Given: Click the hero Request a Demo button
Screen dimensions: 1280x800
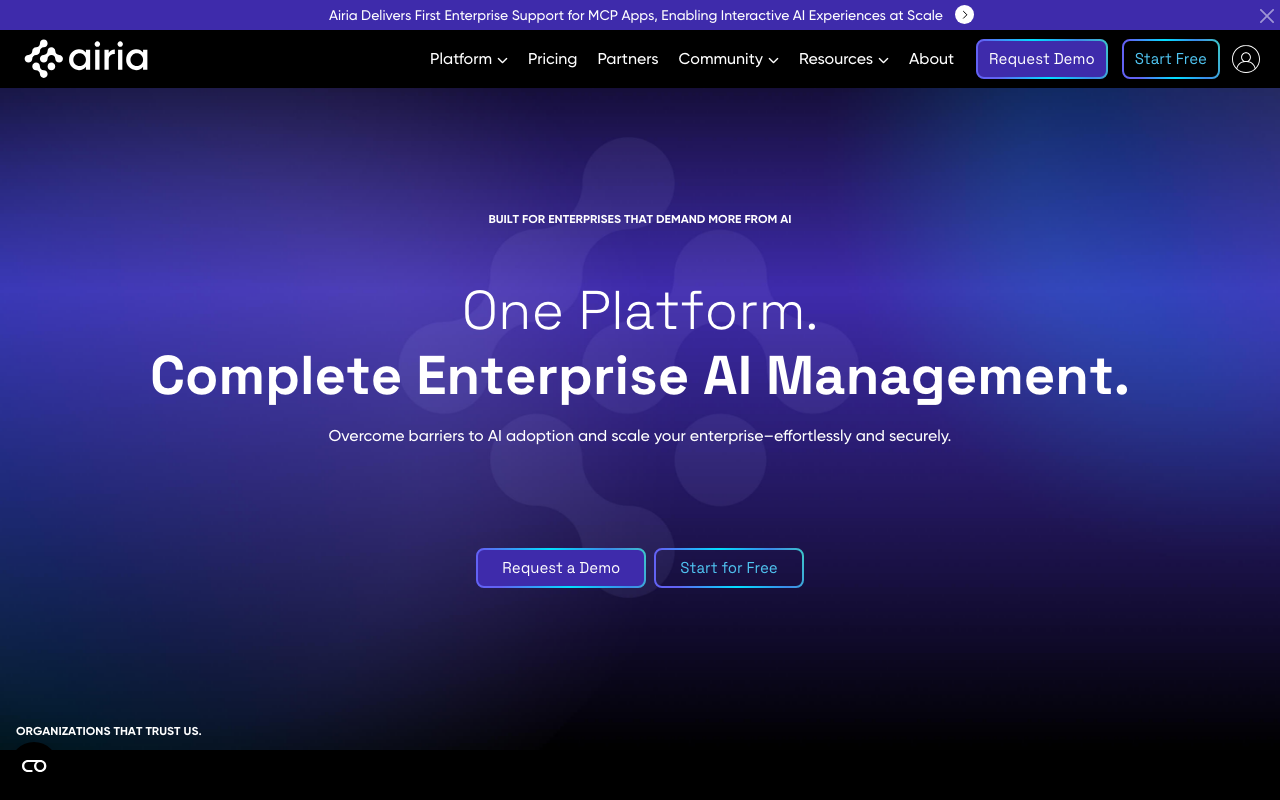Looking at the screenshot, I should pos(560,568).
